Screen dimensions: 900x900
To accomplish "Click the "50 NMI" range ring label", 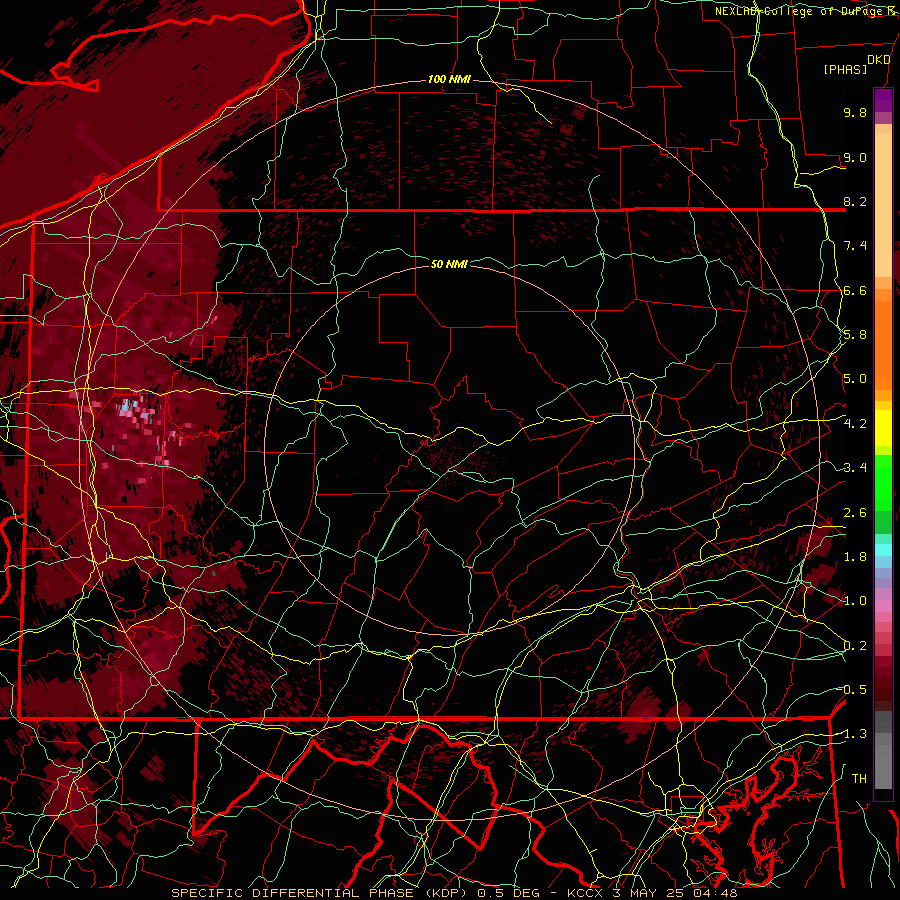I will point(449,264).
